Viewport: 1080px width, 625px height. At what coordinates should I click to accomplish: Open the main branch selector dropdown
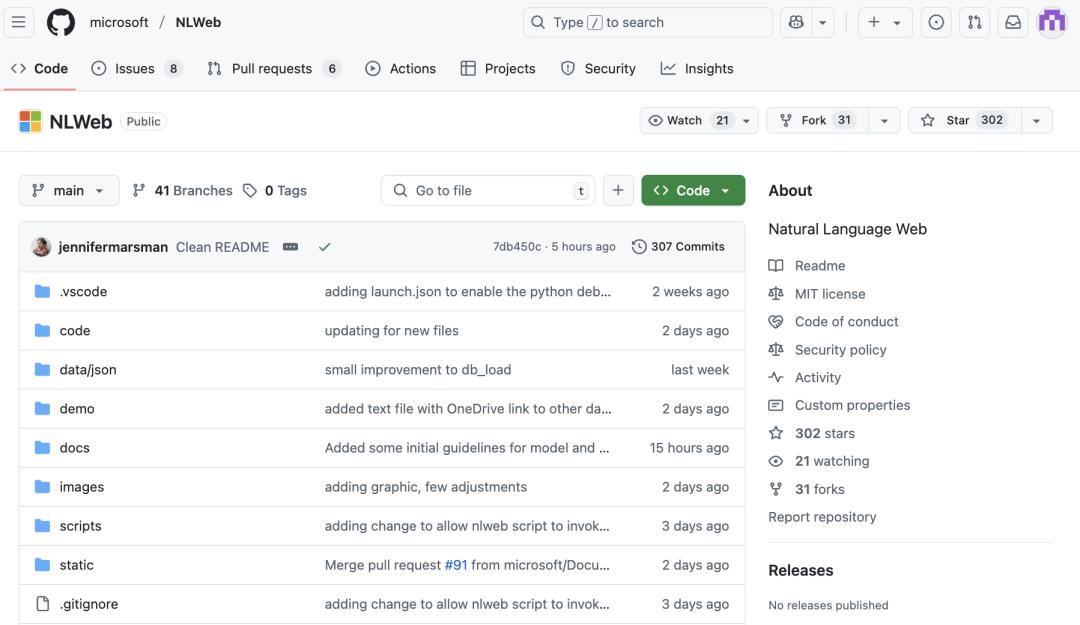pos(69,190)
